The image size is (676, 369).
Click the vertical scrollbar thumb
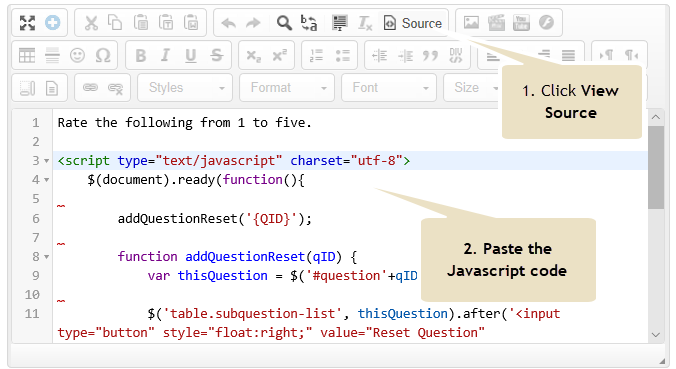coord(656,167)
